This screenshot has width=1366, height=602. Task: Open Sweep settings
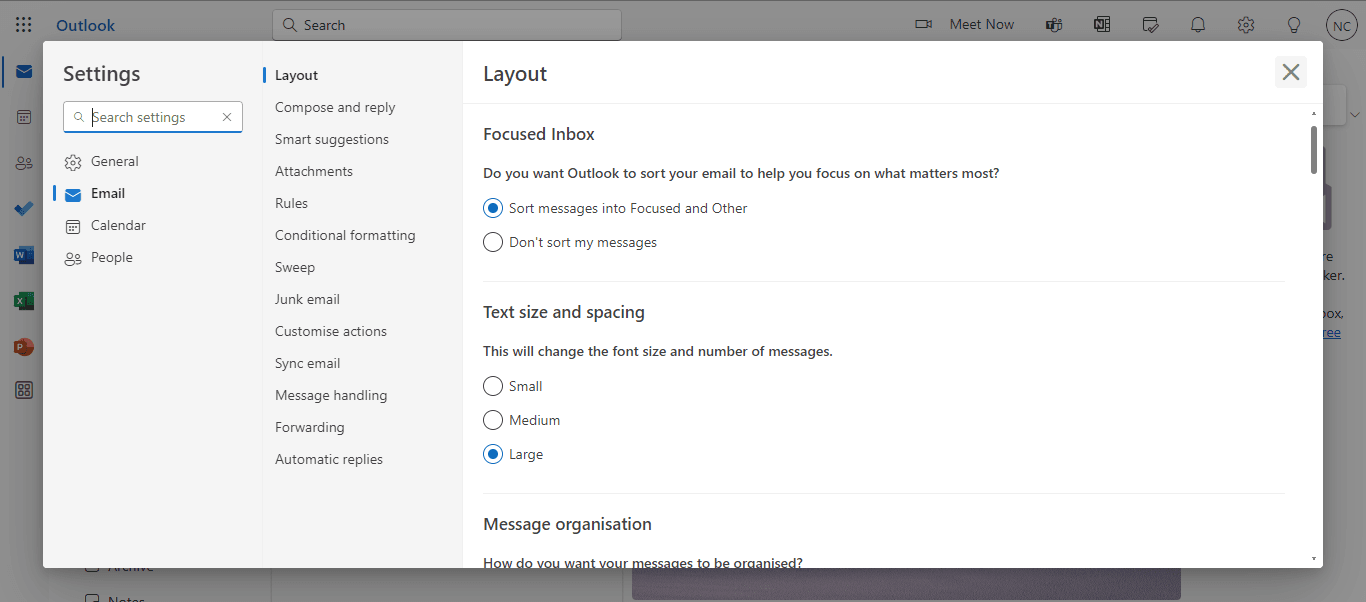295,267
